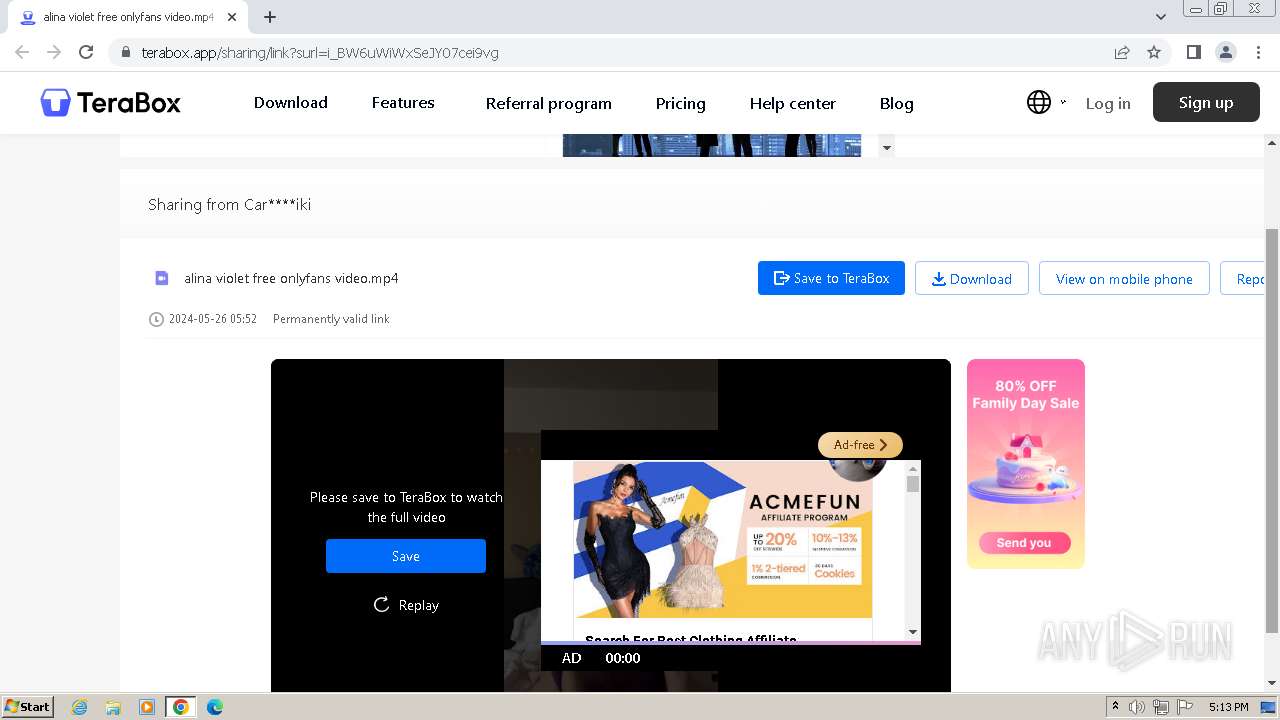Click the Sign up button
The image size is (1280, 720).
click(1206, 102)
